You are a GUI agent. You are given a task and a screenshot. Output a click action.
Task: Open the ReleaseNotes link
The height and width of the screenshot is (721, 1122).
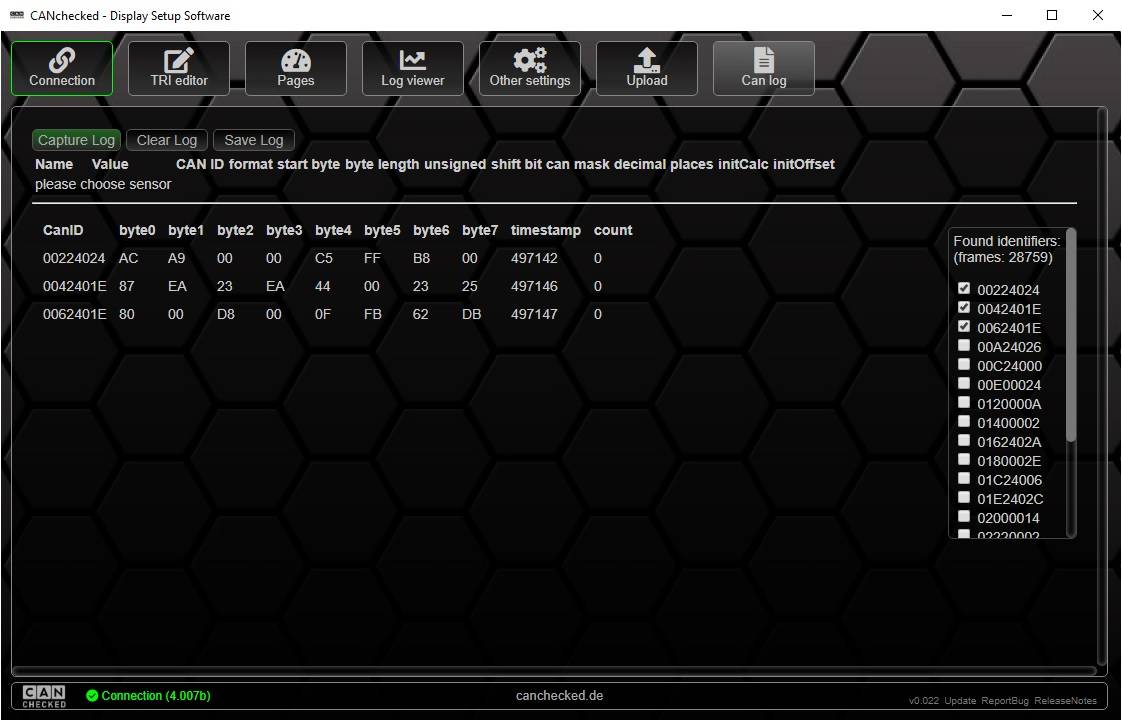[1065, 700]
